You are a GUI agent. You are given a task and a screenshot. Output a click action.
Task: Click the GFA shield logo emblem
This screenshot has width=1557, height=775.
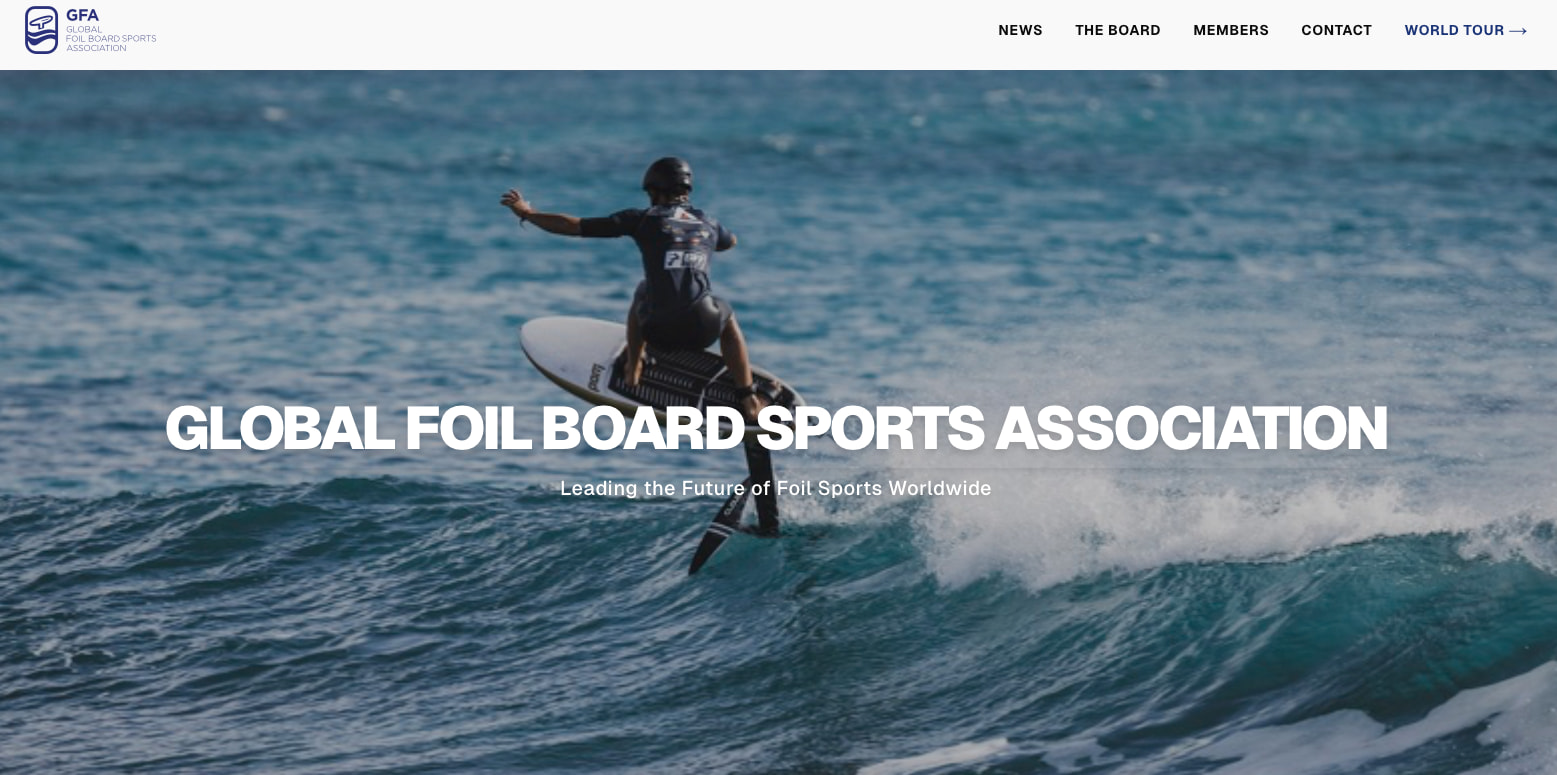42,30
